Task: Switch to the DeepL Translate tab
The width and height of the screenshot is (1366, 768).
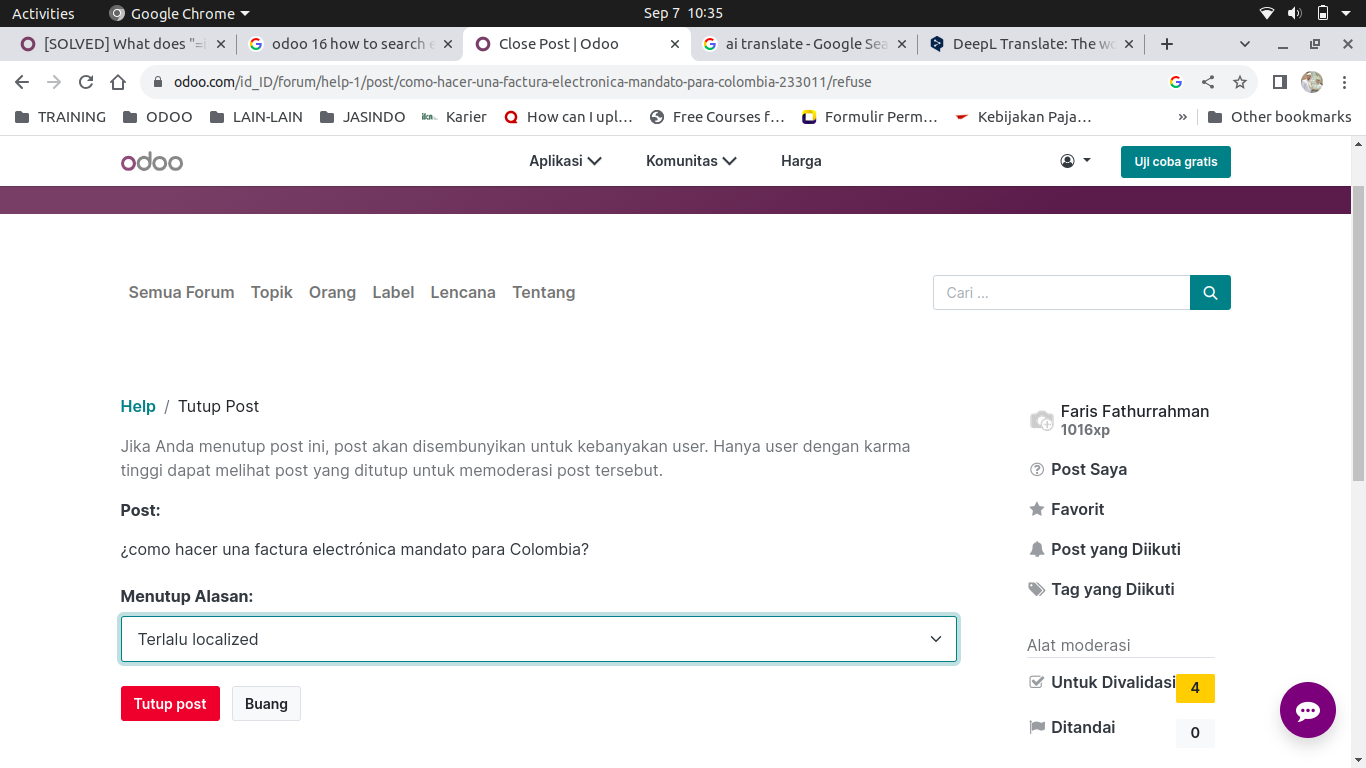Action: click(x=1030, y=44)
